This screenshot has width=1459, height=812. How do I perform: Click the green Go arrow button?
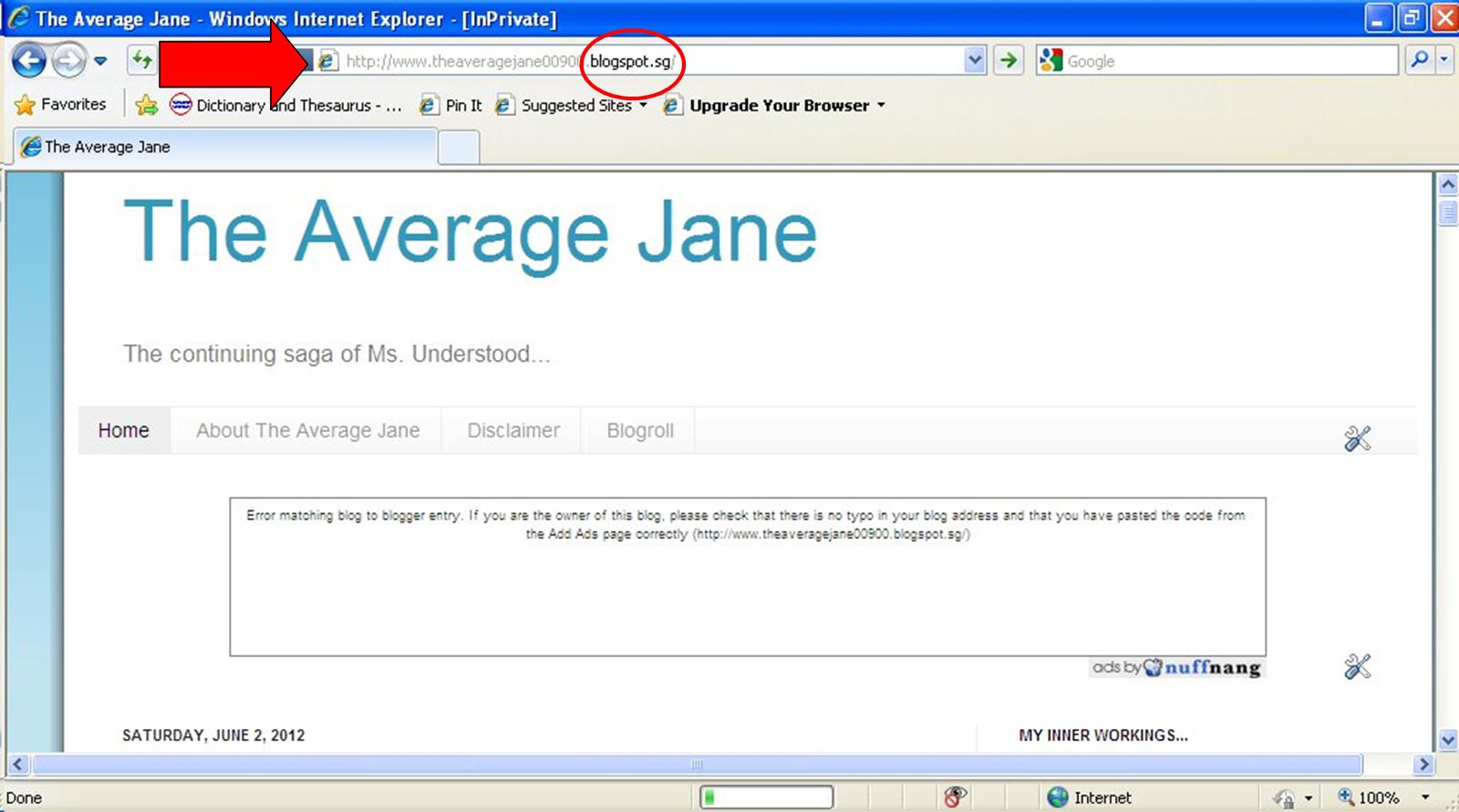[x=1009, y=61]
